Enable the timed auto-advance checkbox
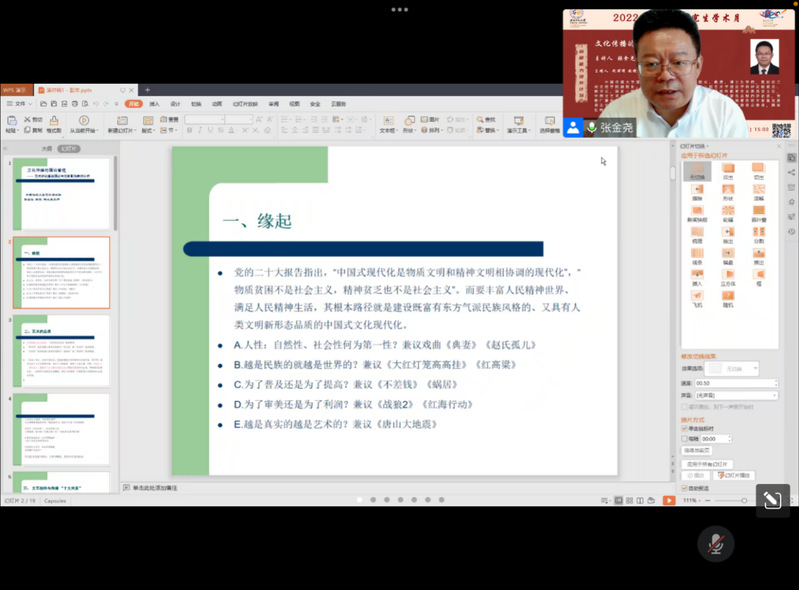Image resolution: width=799 pixels, height=590 pixels. click(685, 438)
